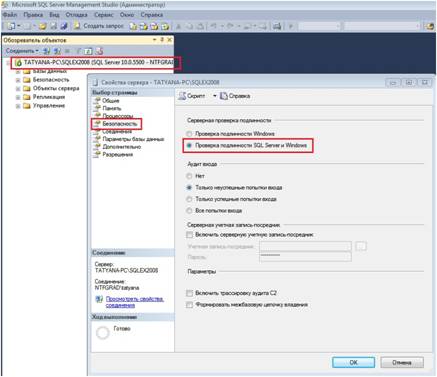Click the Undo arrow icon in main toolbar
This screenshot has width=437, height=377.
[x=214, y=26]
